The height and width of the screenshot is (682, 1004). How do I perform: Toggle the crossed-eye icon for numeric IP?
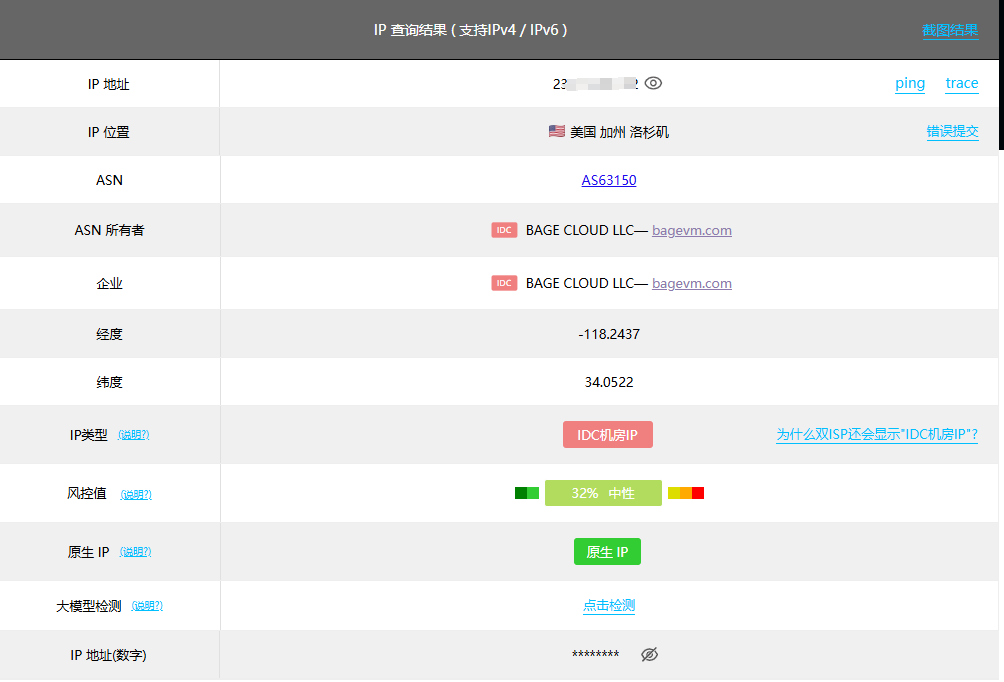pyautogui.click(x=649, y=655)
